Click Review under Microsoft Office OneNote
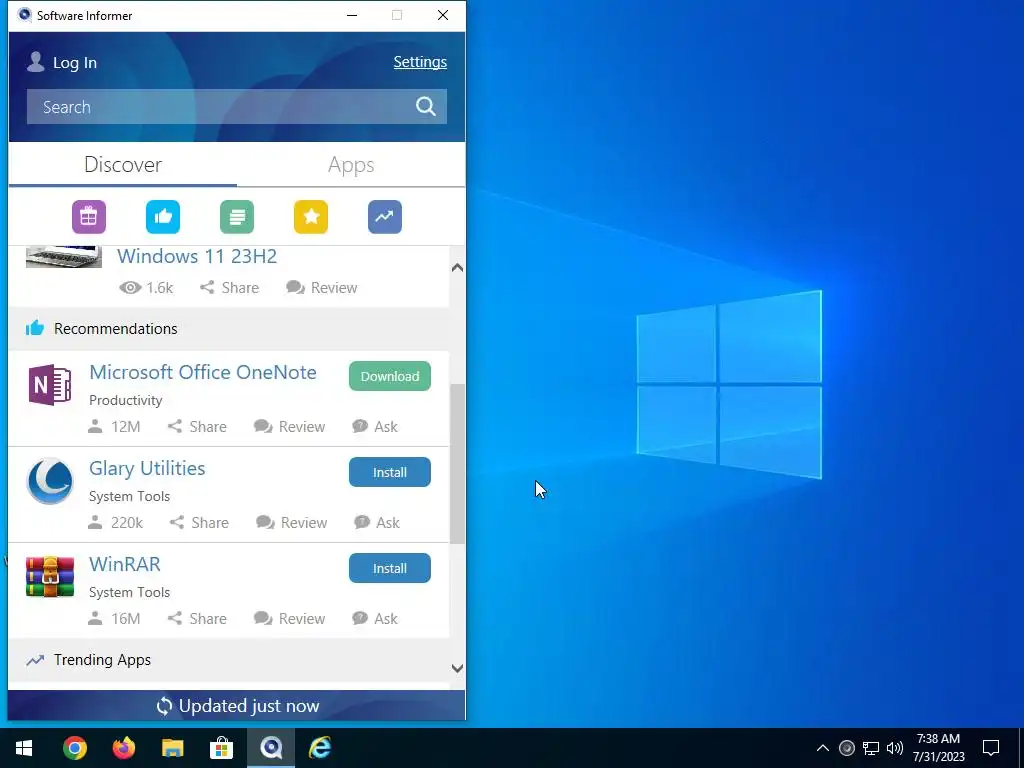Image resolution: width=1024 pixels, height=768 pixels. tap(289, 426)
